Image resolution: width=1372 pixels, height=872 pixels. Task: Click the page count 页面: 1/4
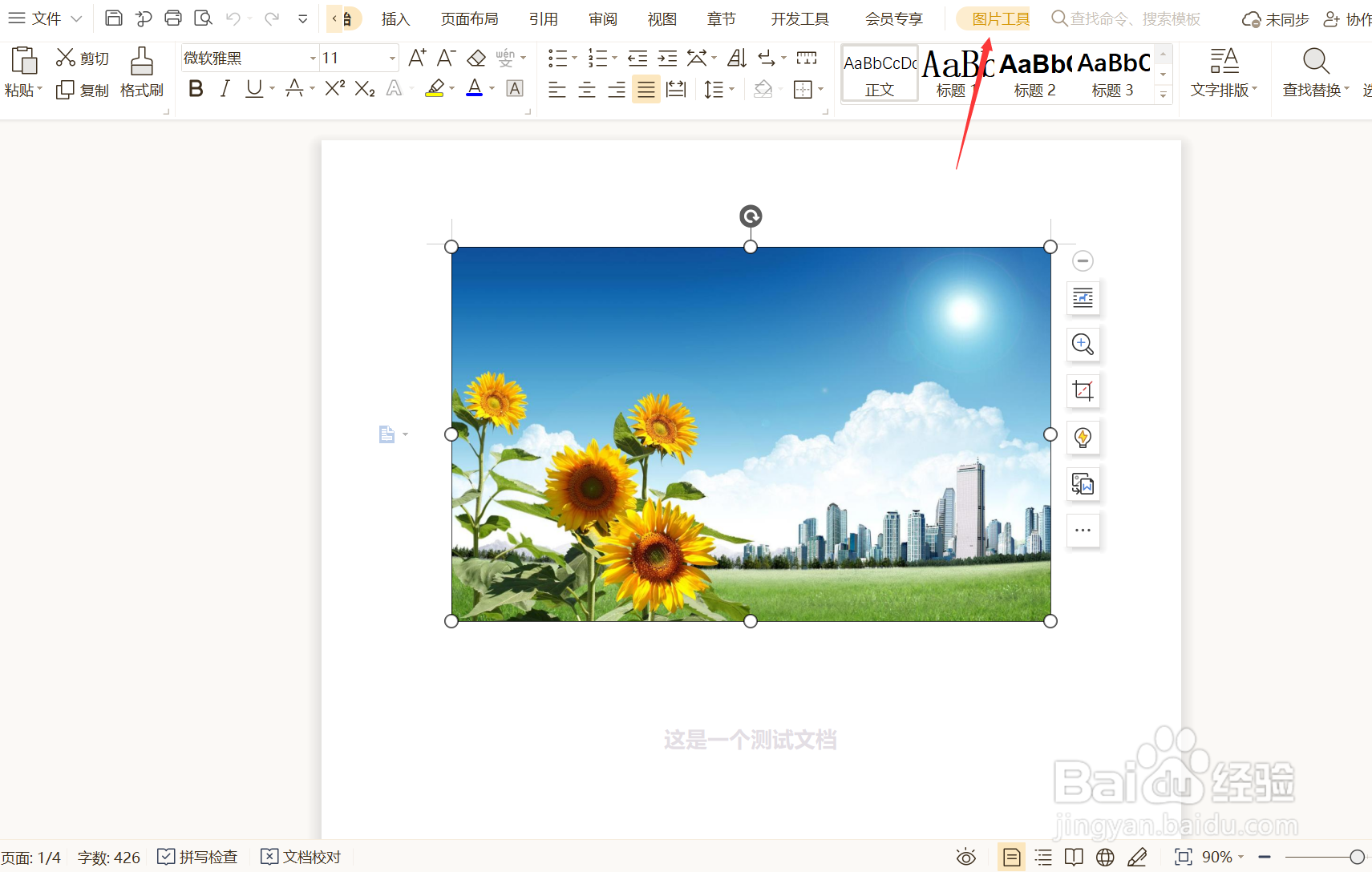pos(31,858)
